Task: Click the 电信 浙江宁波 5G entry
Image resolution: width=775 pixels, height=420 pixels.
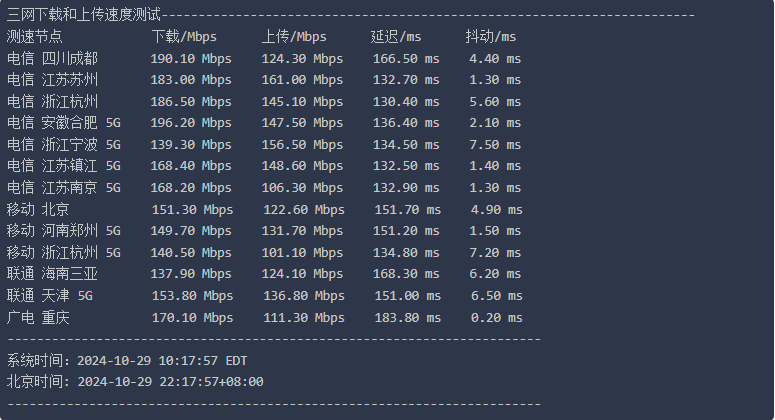Action: [64, 144]
